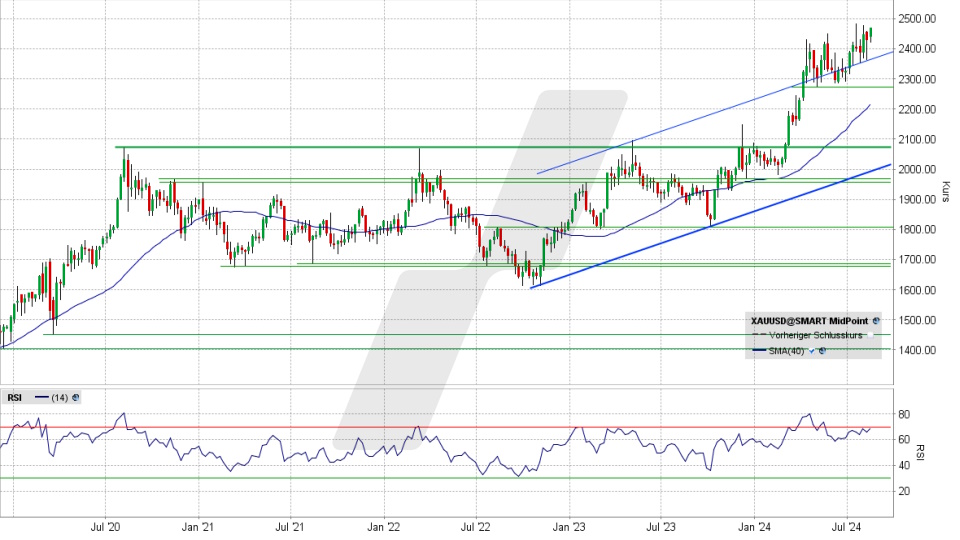This screenshot has height=540, width=960.
Task: Click the 1700.00 price axis label
Action: (917, 260)
